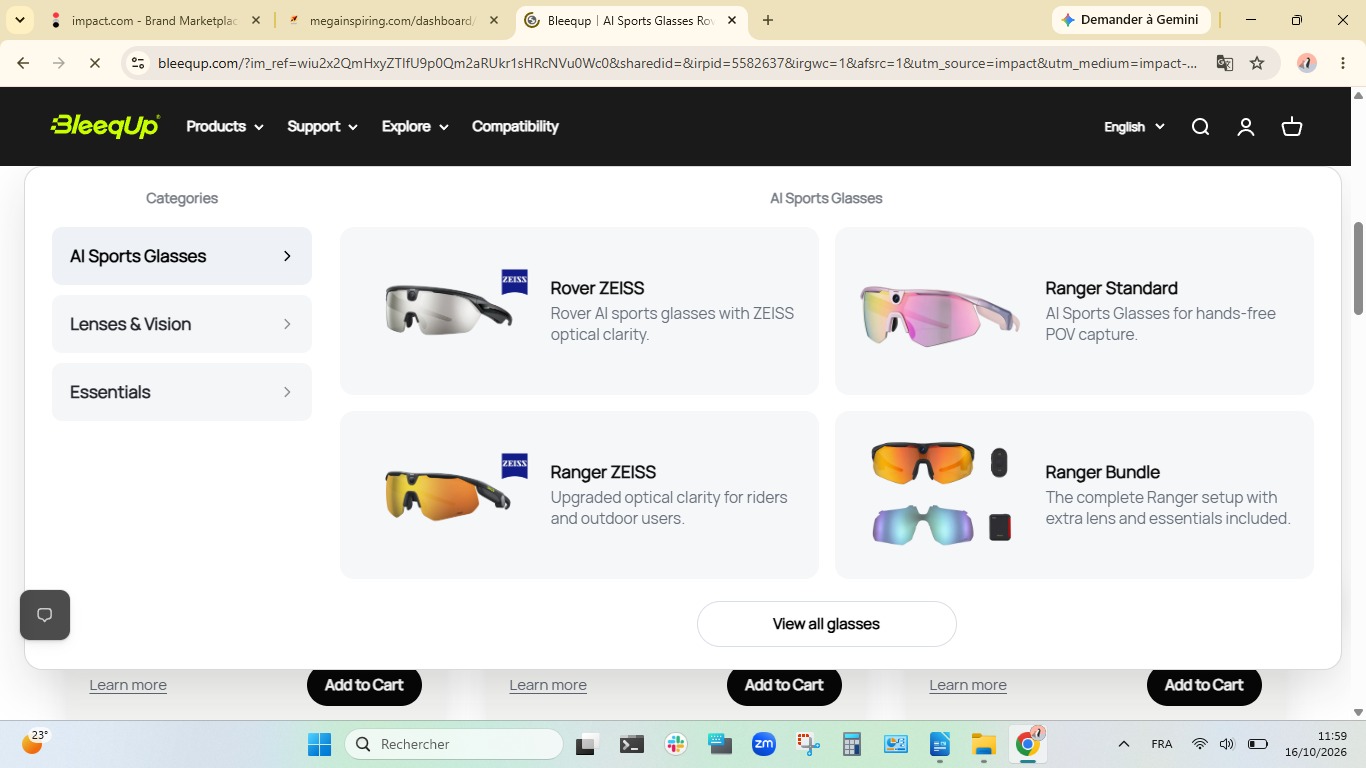Close the Bleequp browser tab

click(732, 20)
